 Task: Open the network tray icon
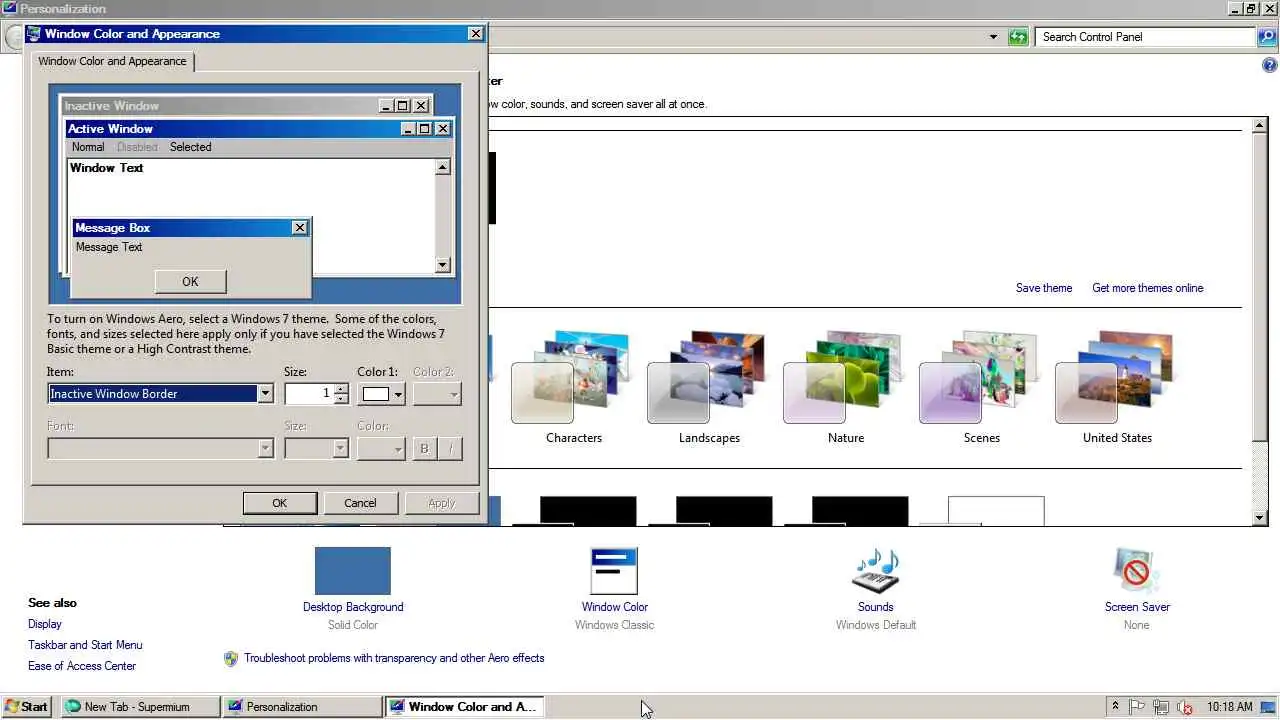(x=1162, y=706)
